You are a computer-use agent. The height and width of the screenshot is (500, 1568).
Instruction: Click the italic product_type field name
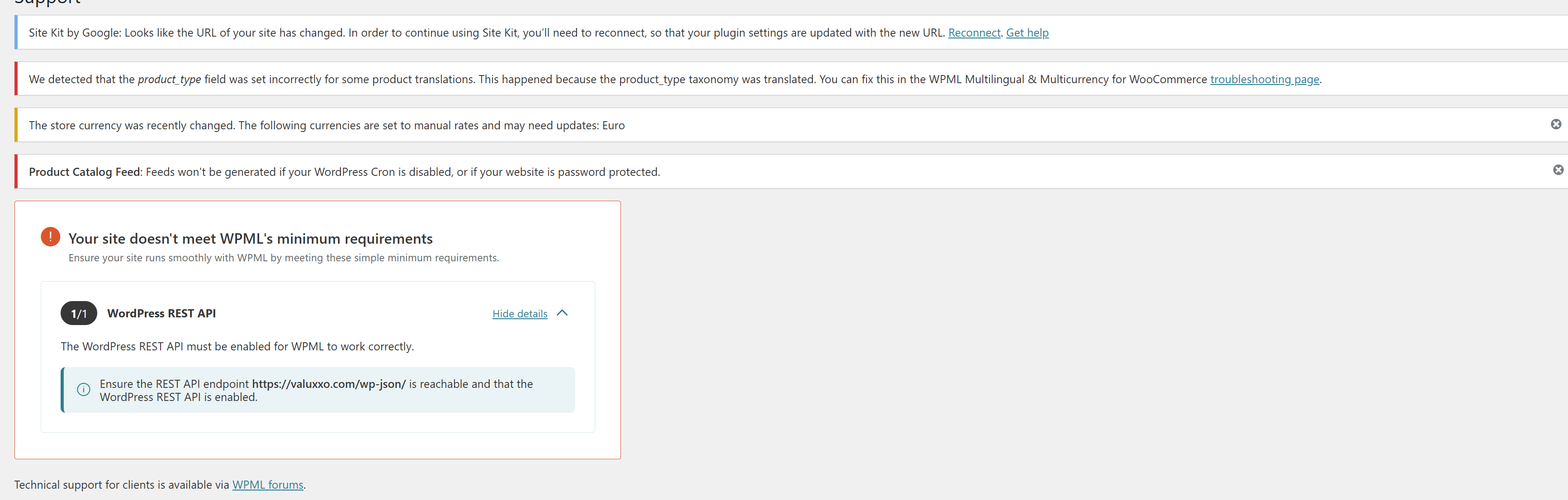pyautogui.click(x=169, y=80)
